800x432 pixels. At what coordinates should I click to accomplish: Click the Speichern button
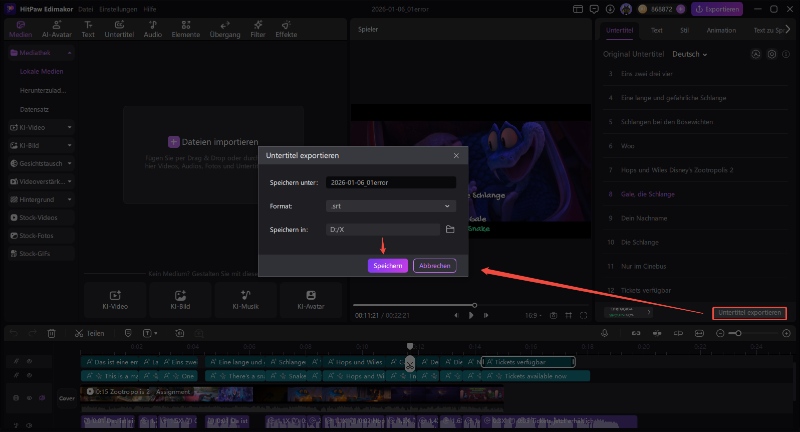coord(387,266)
